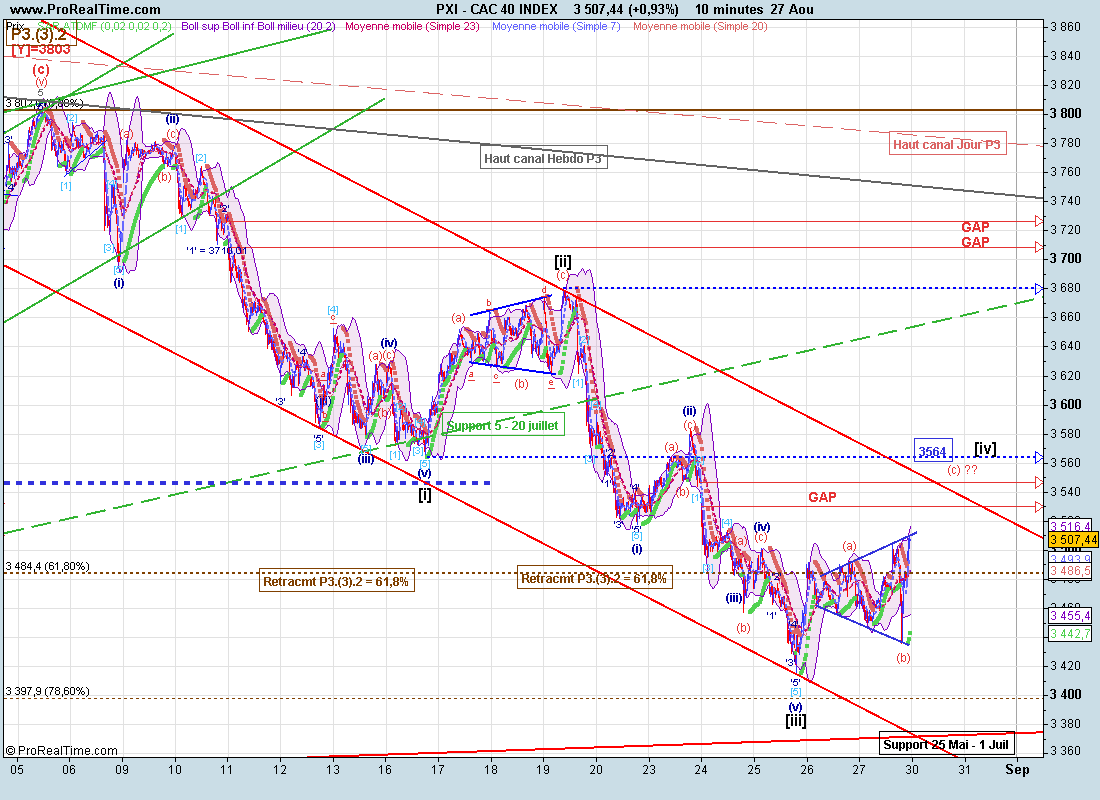The width and height of the screenshot is (1100, 800).
Task: Click the Haut canal Hebdo P3 label
Action: click(543, 158)
